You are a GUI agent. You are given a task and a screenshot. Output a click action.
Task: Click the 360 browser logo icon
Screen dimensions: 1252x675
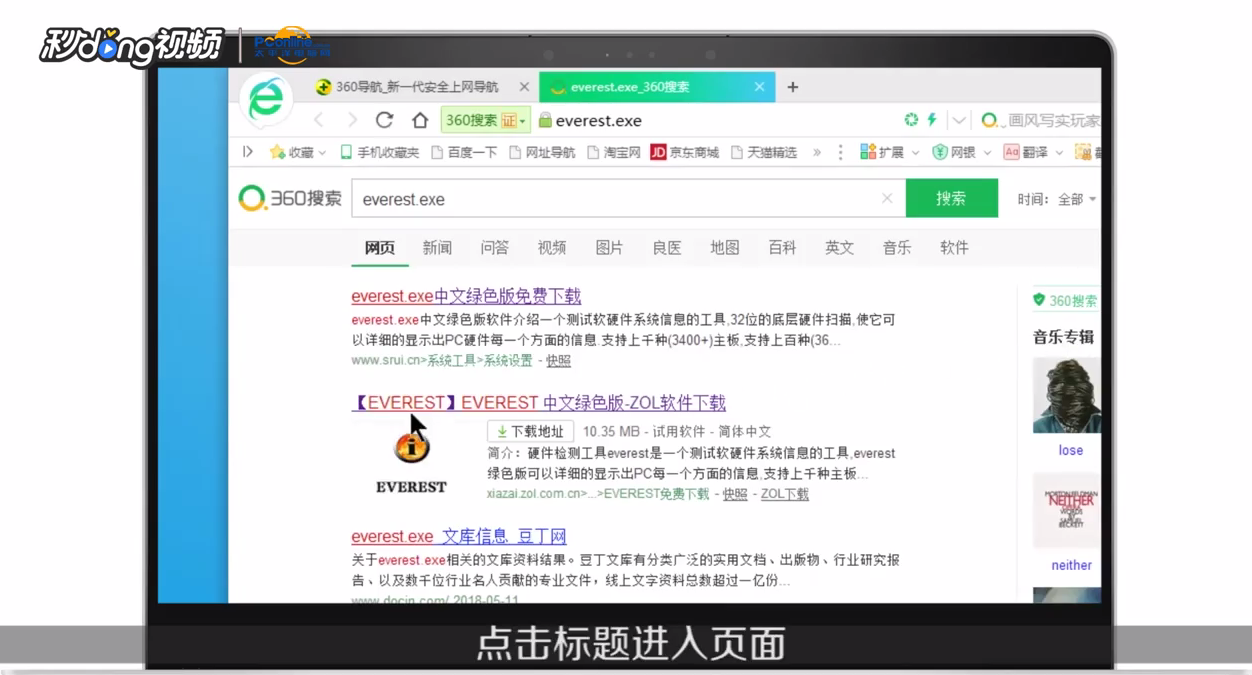coord(267,98)
